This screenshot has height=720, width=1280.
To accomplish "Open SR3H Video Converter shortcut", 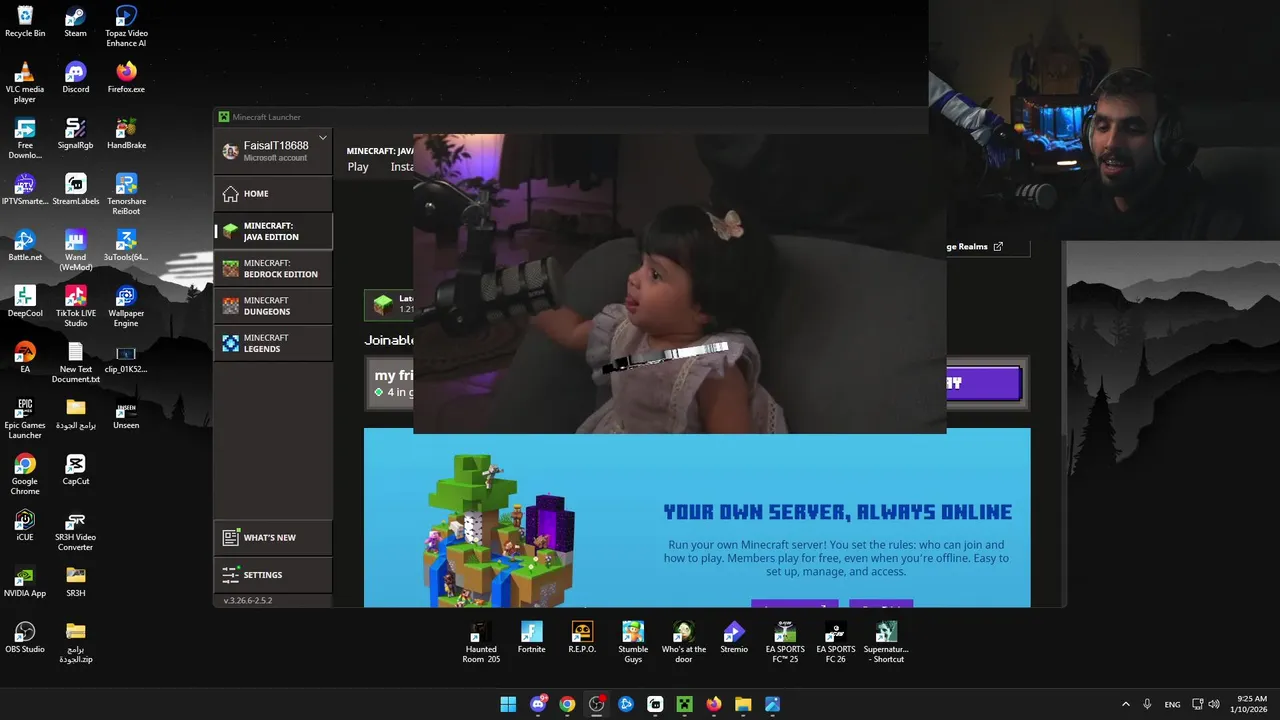I will pos(76,530).
